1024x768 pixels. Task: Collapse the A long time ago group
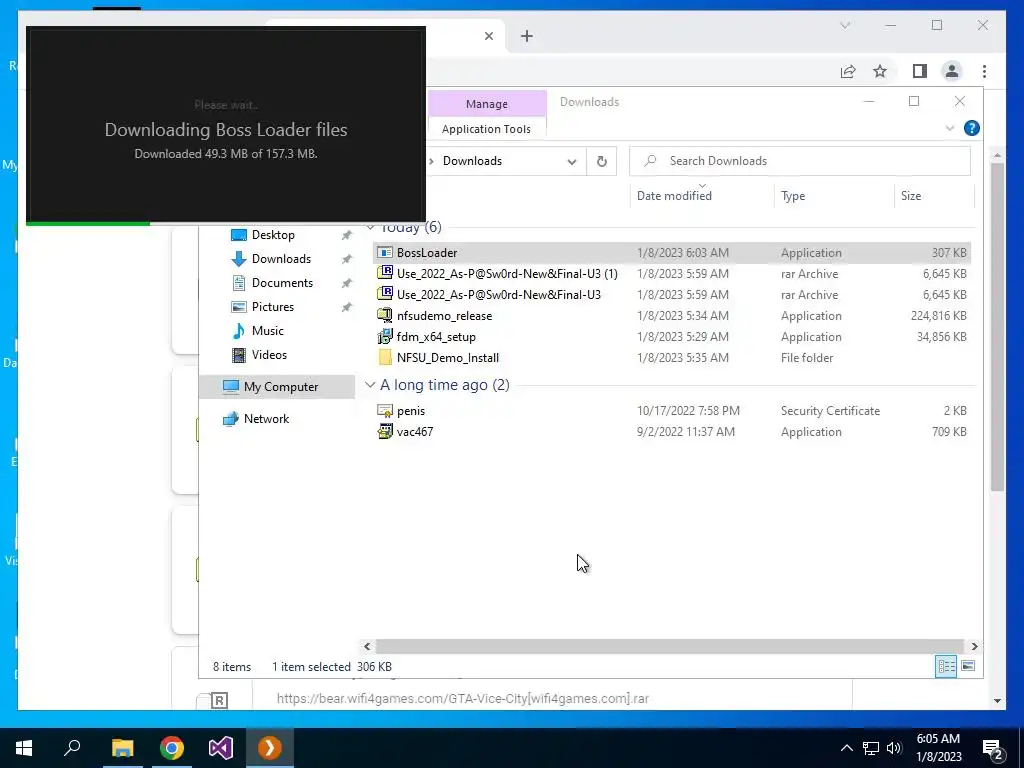[x=370, y=385]
